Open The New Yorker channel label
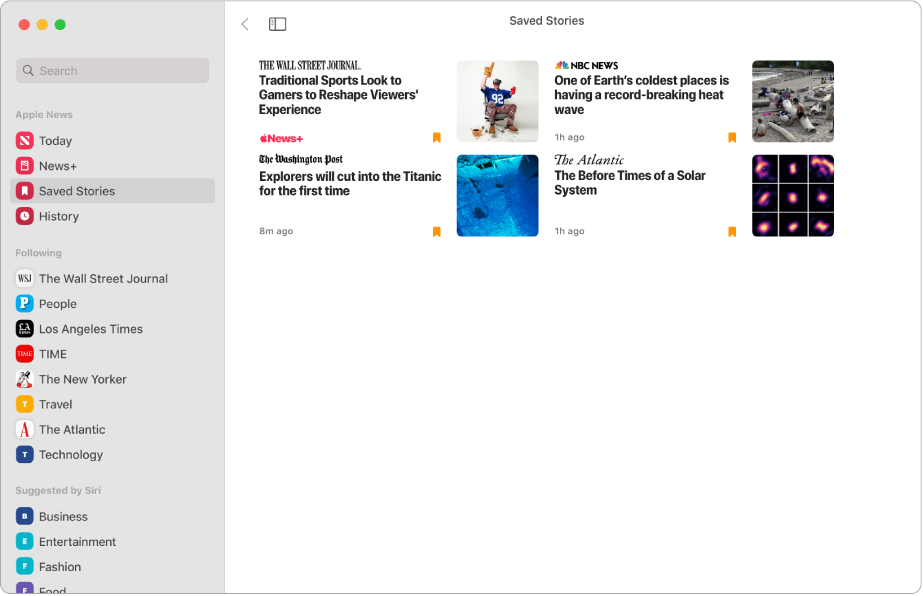Screen dimensions: 923x596 [x=83, y=379]
